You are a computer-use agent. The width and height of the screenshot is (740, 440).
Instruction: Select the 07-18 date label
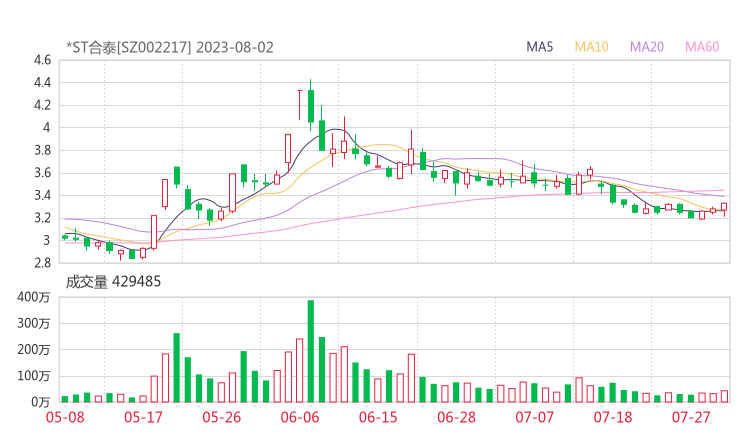click(613, 417)
